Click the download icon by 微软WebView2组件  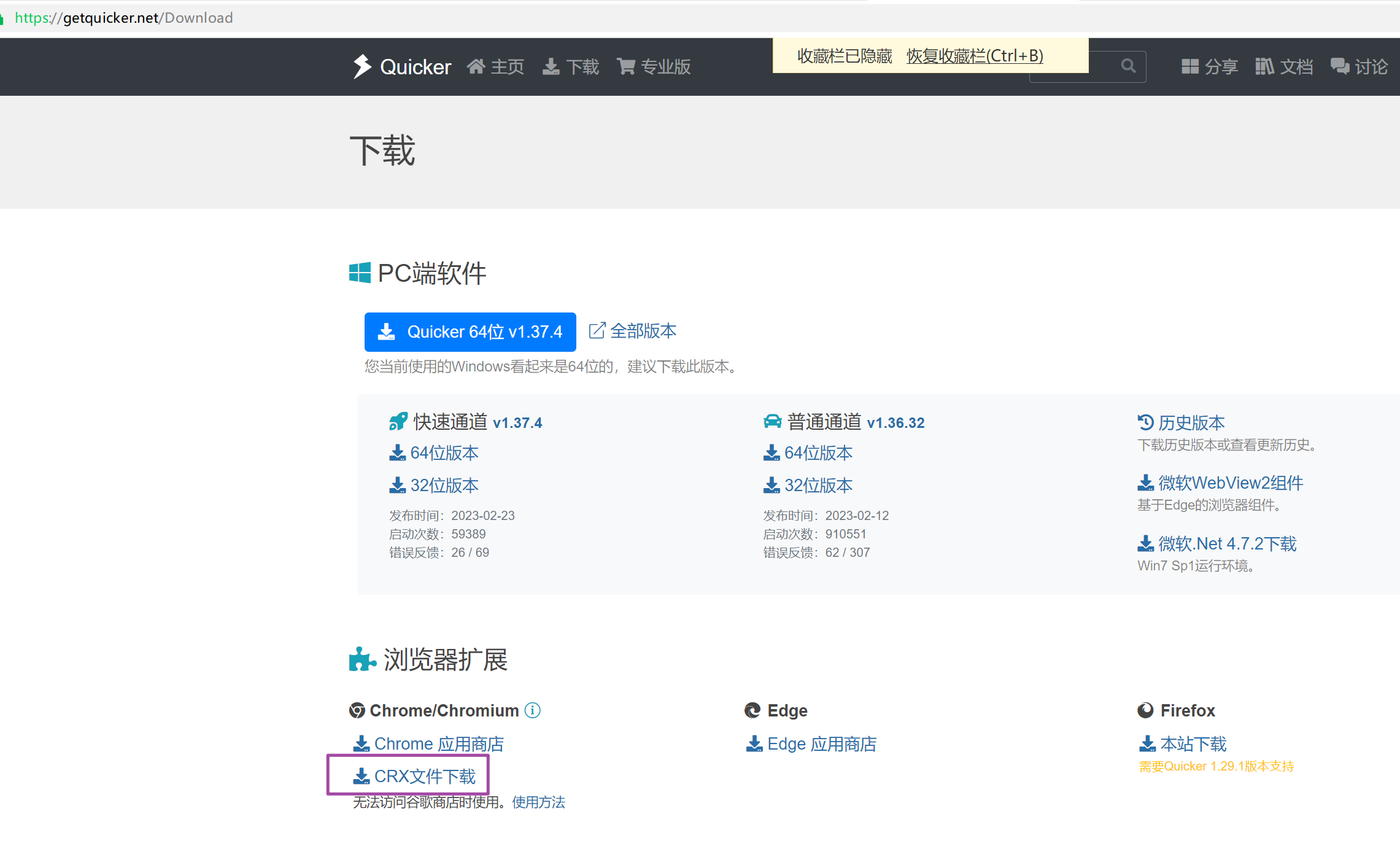pos(1145,483)
